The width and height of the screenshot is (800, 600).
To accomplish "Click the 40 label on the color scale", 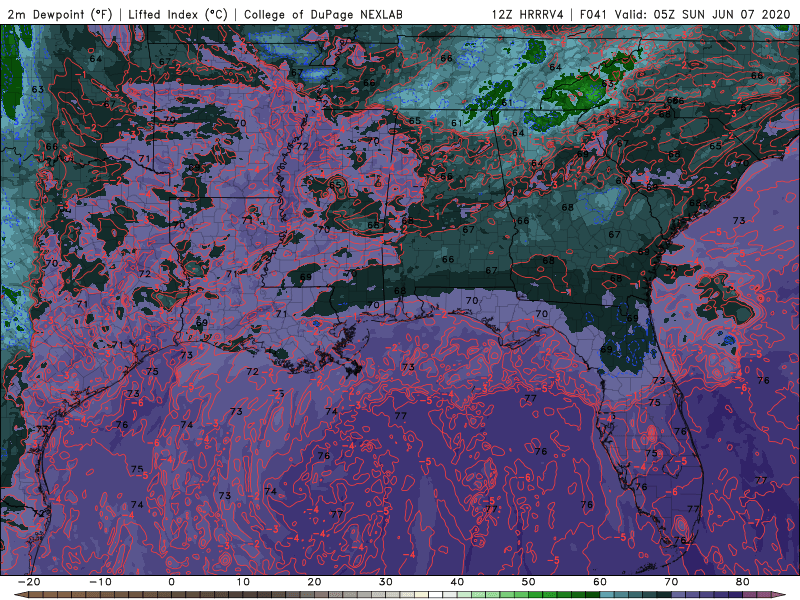I will pyautogui.click(x=457, y=582).
